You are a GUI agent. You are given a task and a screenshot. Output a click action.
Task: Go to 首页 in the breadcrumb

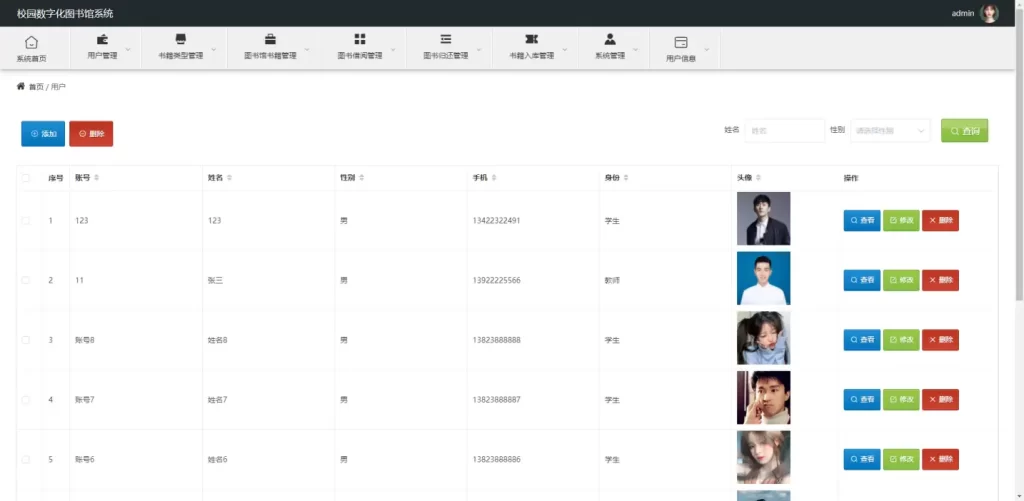[36, 87]
